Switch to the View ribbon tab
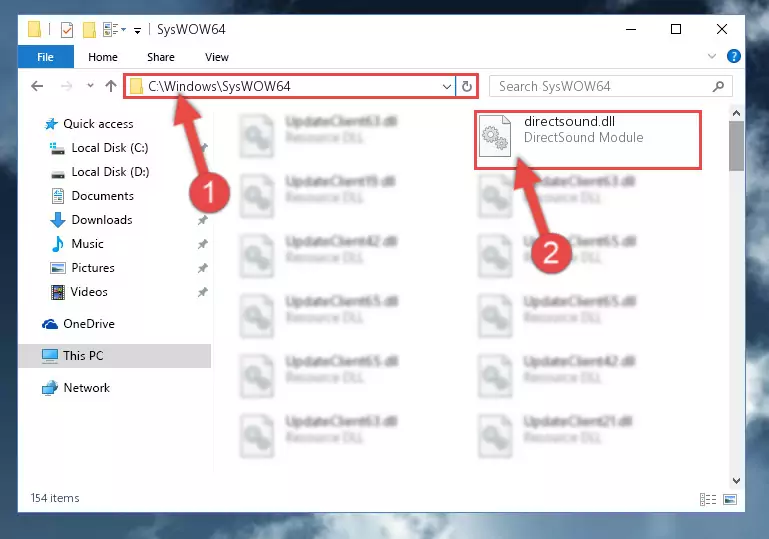Image resolution: width=769 pixels, height=539 pixels. 217,57
